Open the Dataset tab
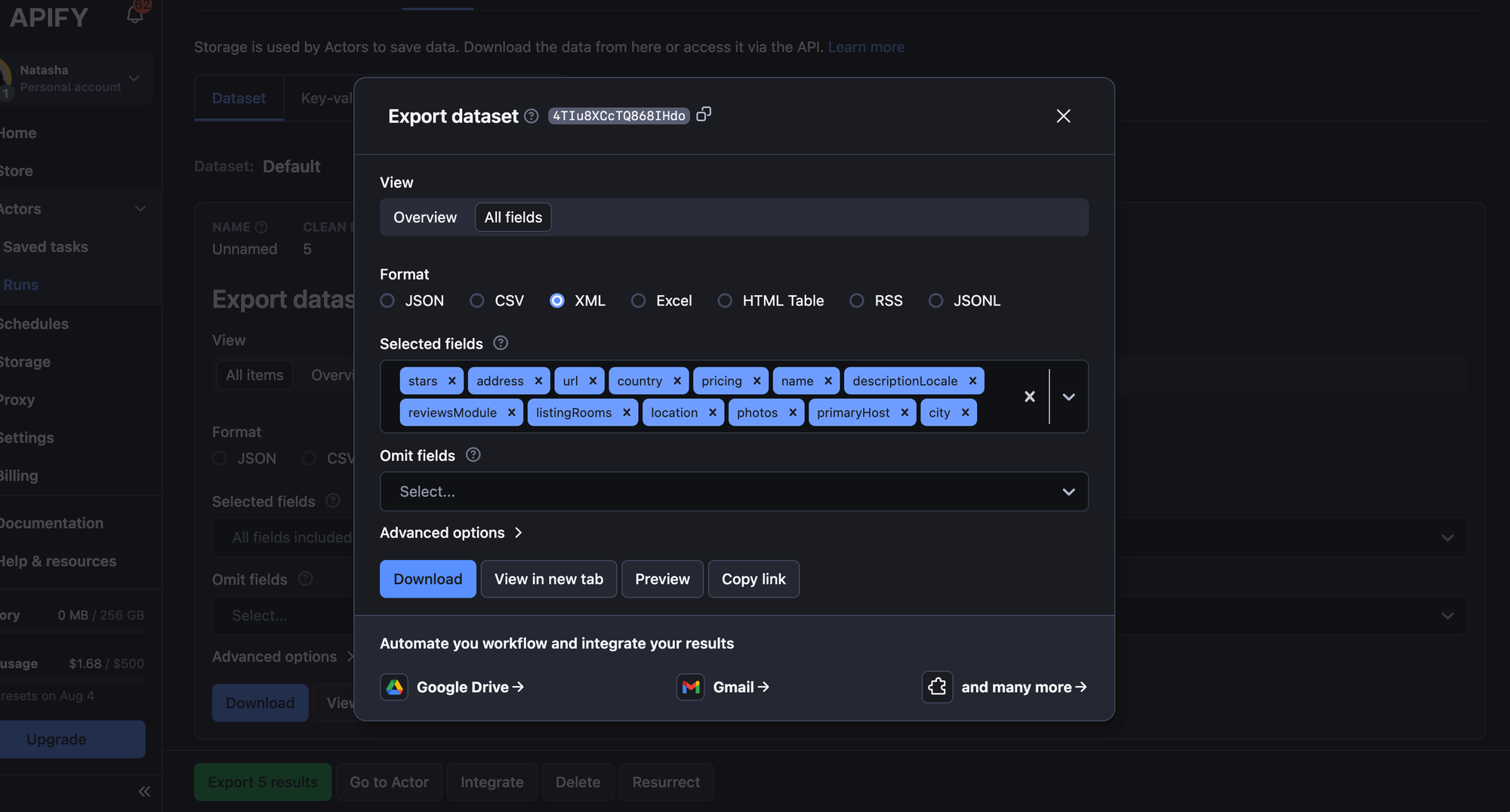The image size is (1510, 812). pyautogui.click(x=239, y=97)
